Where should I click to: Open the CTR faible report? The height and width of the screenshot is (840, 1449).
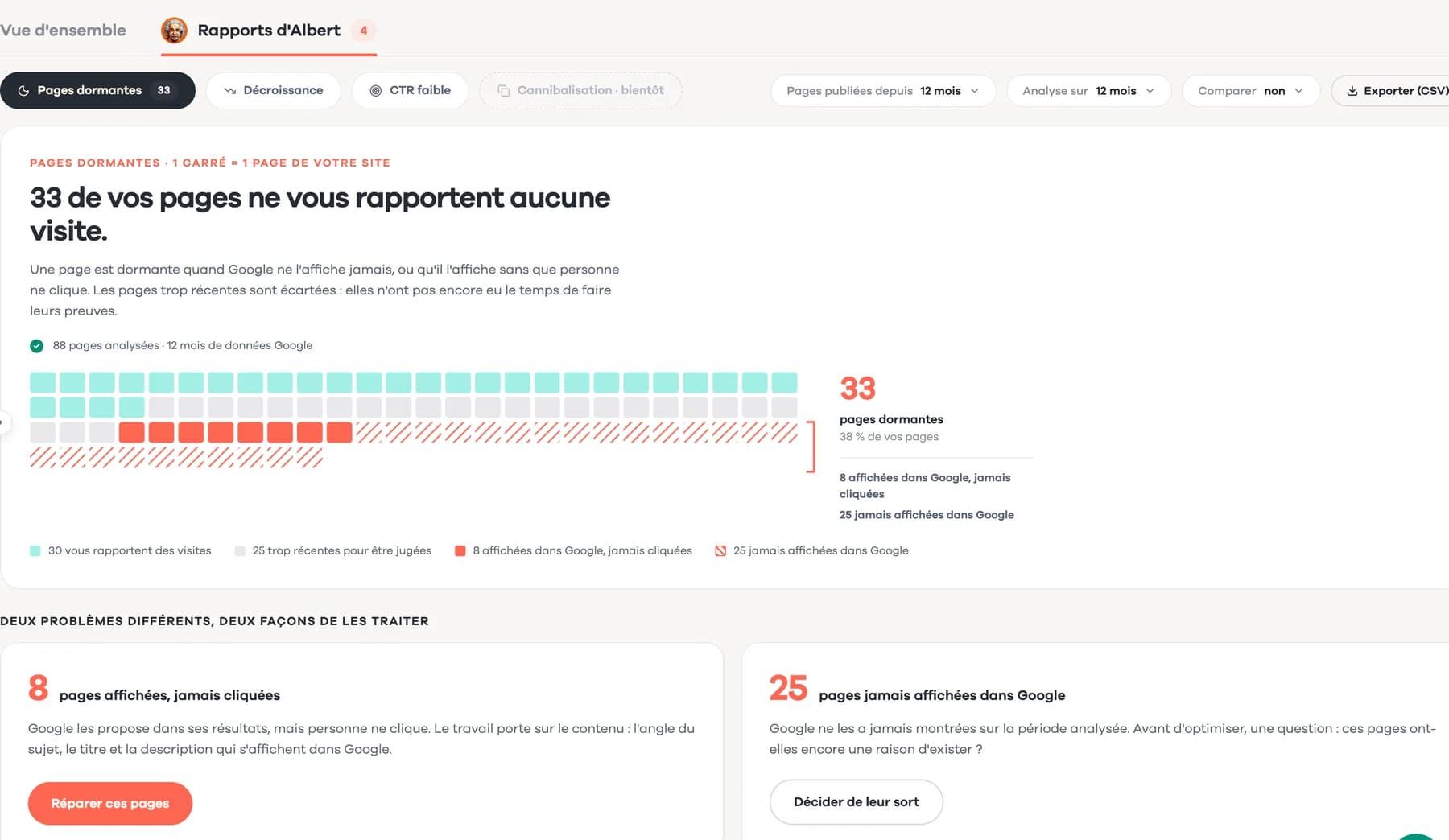coord(411,90)
